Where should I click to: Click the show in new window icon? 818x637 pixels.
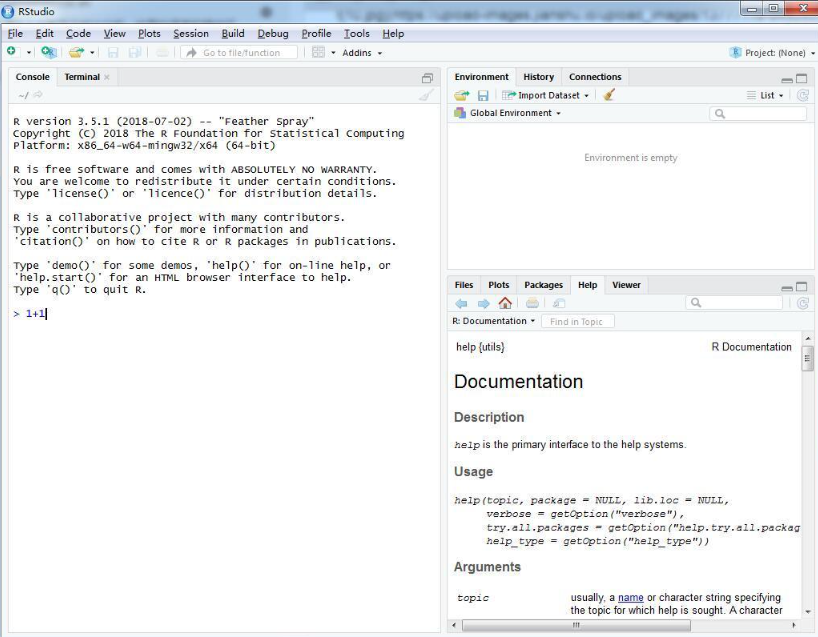click(559, 303)
